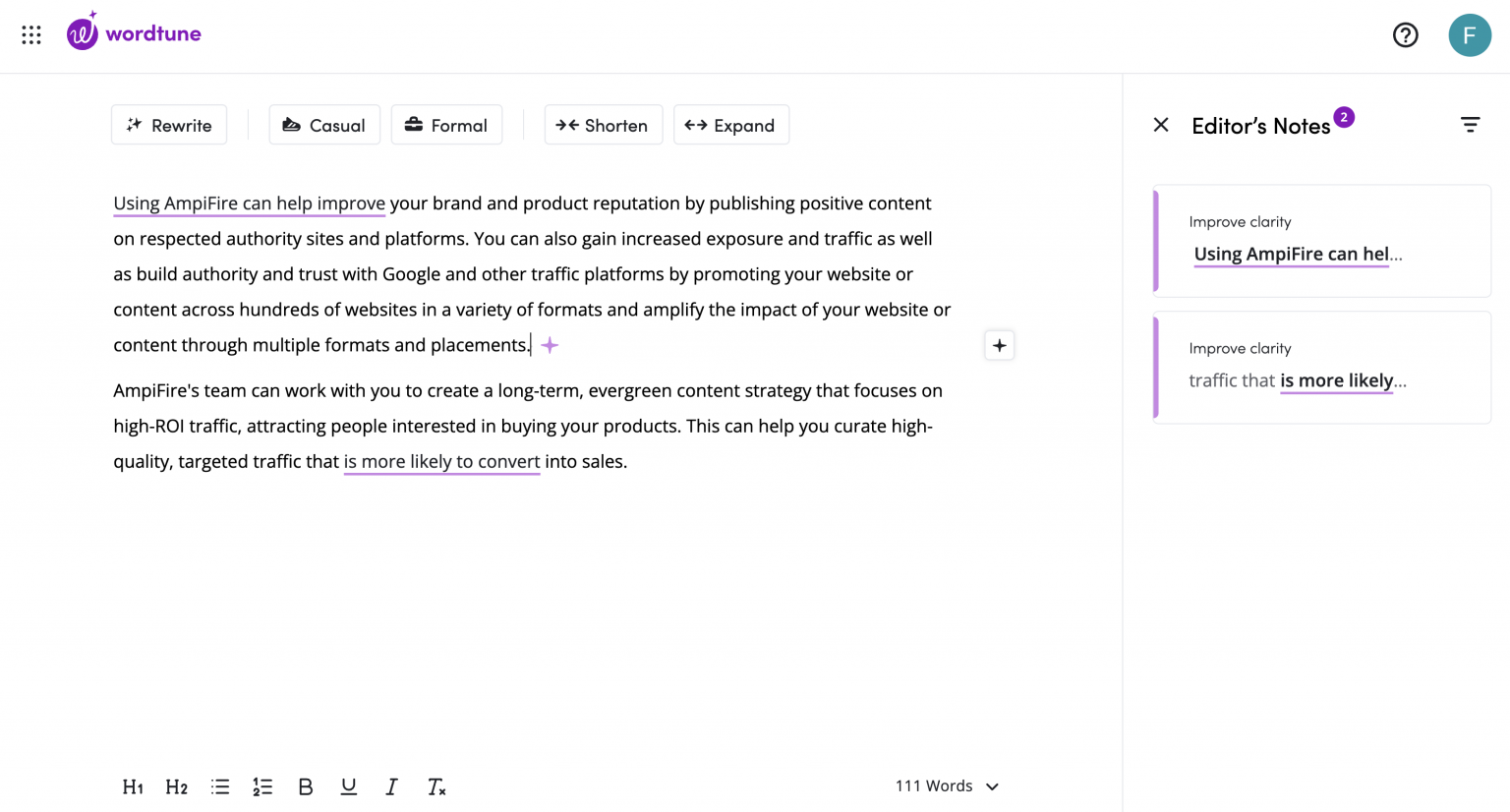Open the F profile avatar
1510x812 pixels.
1470,34
